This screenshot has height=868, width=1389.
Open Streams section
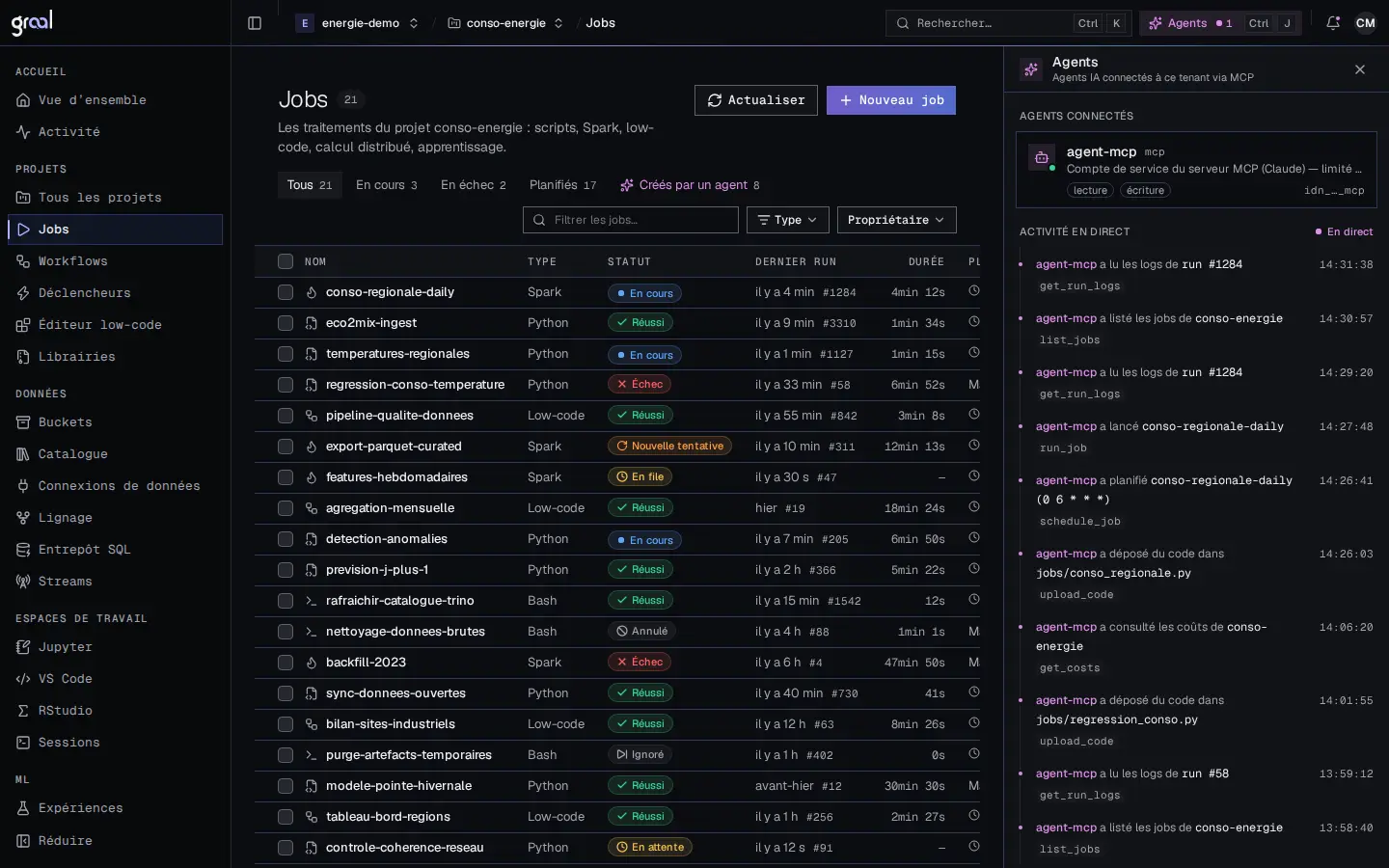point(115,582)
